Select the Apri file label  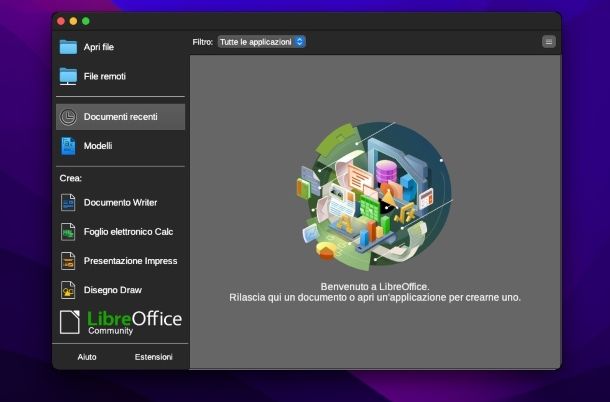click(99, 47)
